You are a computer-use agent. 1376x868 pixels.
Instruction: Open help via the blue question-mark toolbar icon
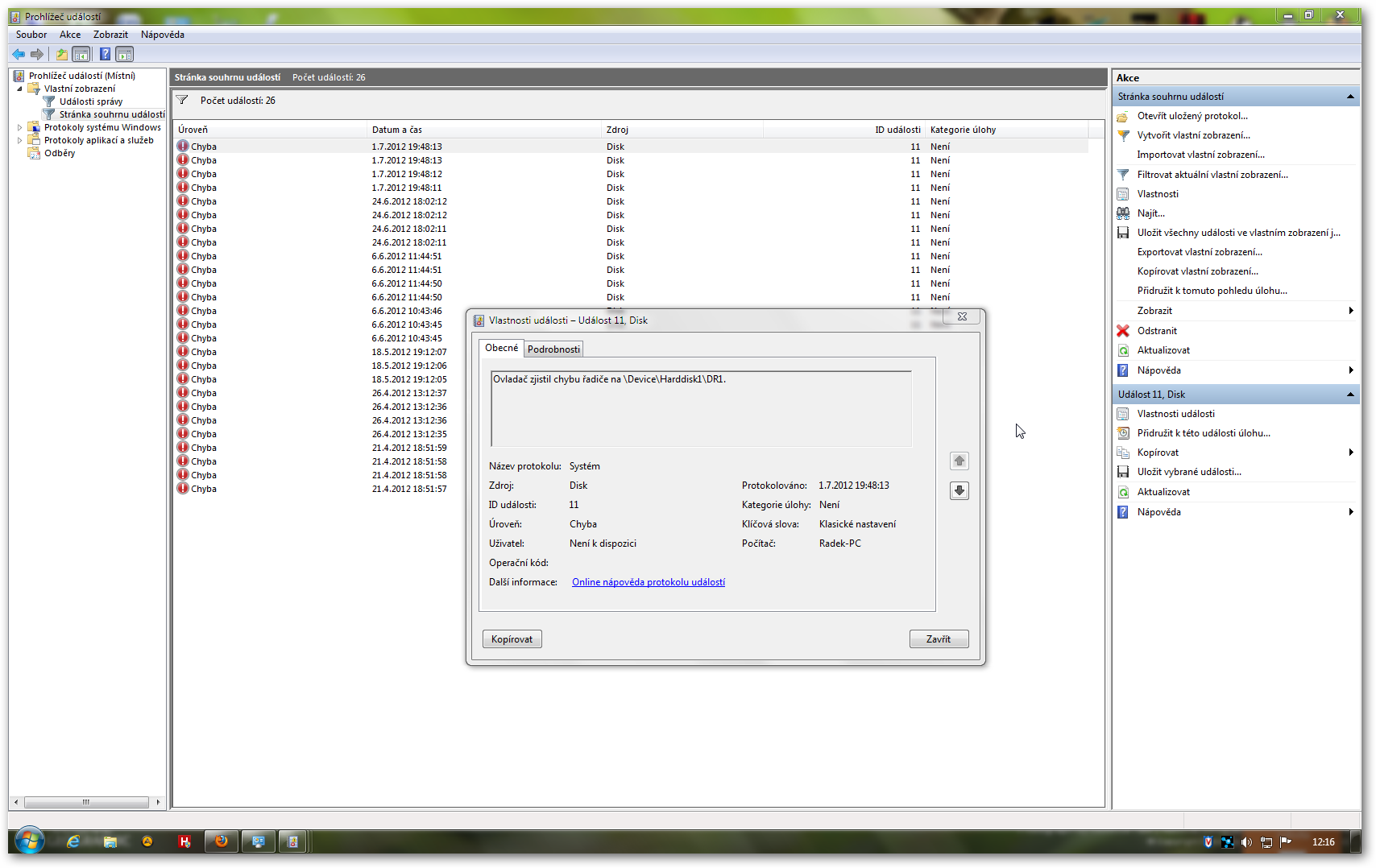(x=105, y=54)
